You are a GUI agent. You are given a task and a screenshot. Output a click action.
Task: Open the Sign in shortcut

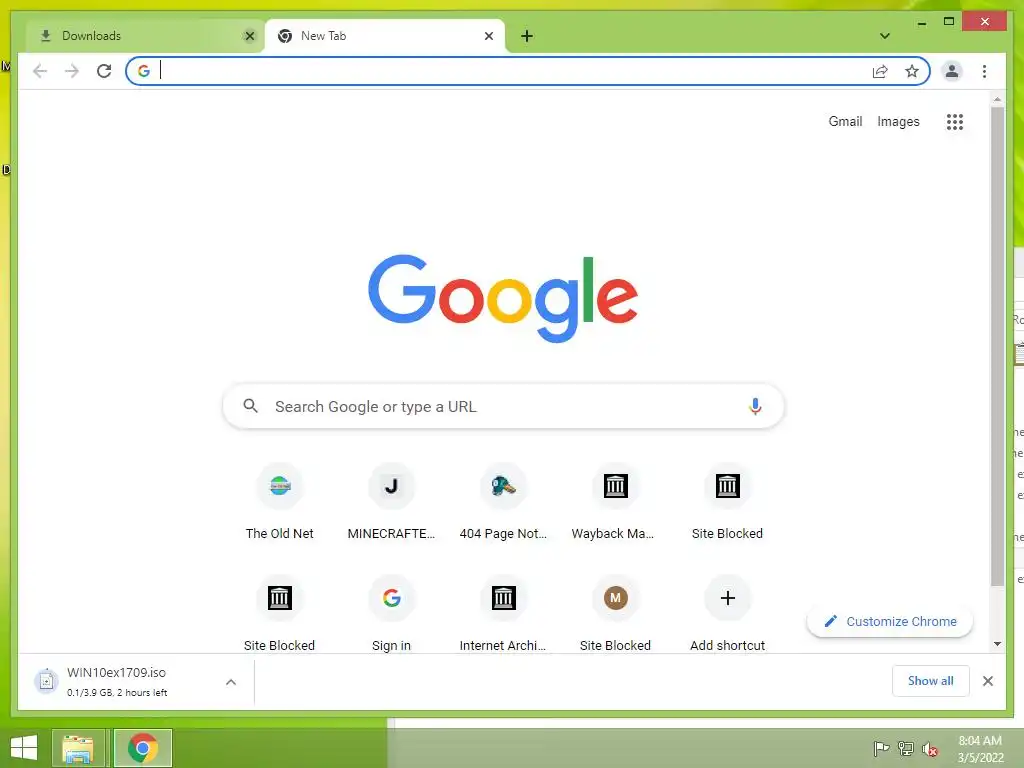click(391, 613)
